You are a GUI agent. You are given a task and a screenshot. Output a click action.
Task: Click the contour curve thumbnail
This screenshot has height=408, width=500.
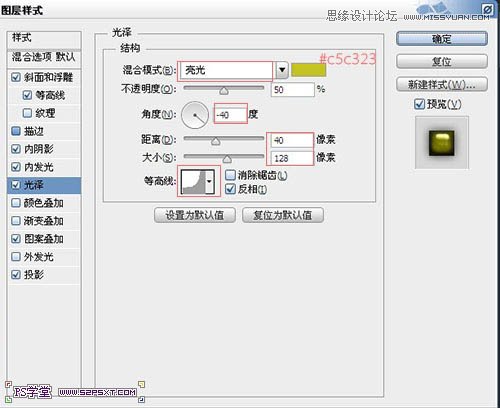pos(193,181)
